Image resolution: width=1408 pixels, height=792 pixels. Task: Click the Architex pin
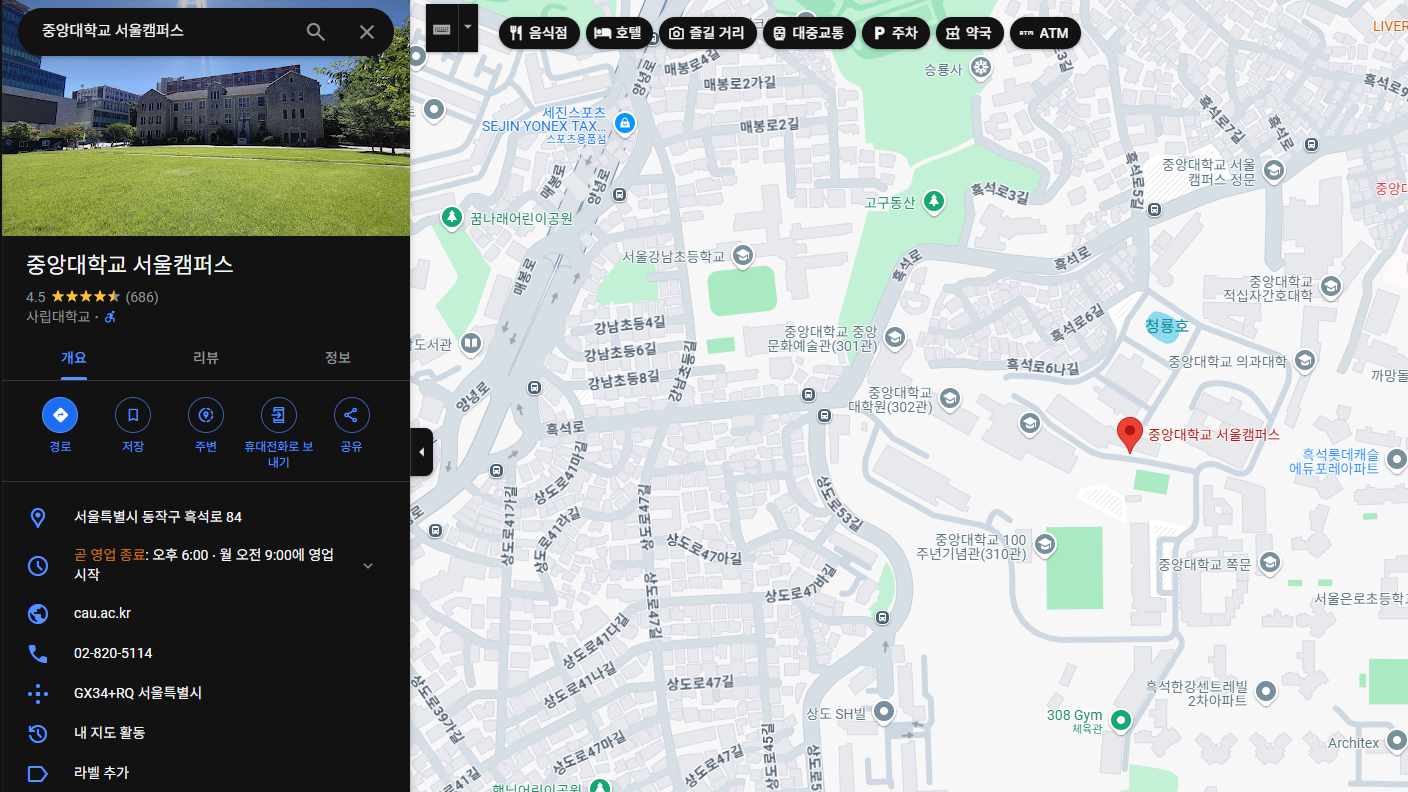[x=1397, y=742]
